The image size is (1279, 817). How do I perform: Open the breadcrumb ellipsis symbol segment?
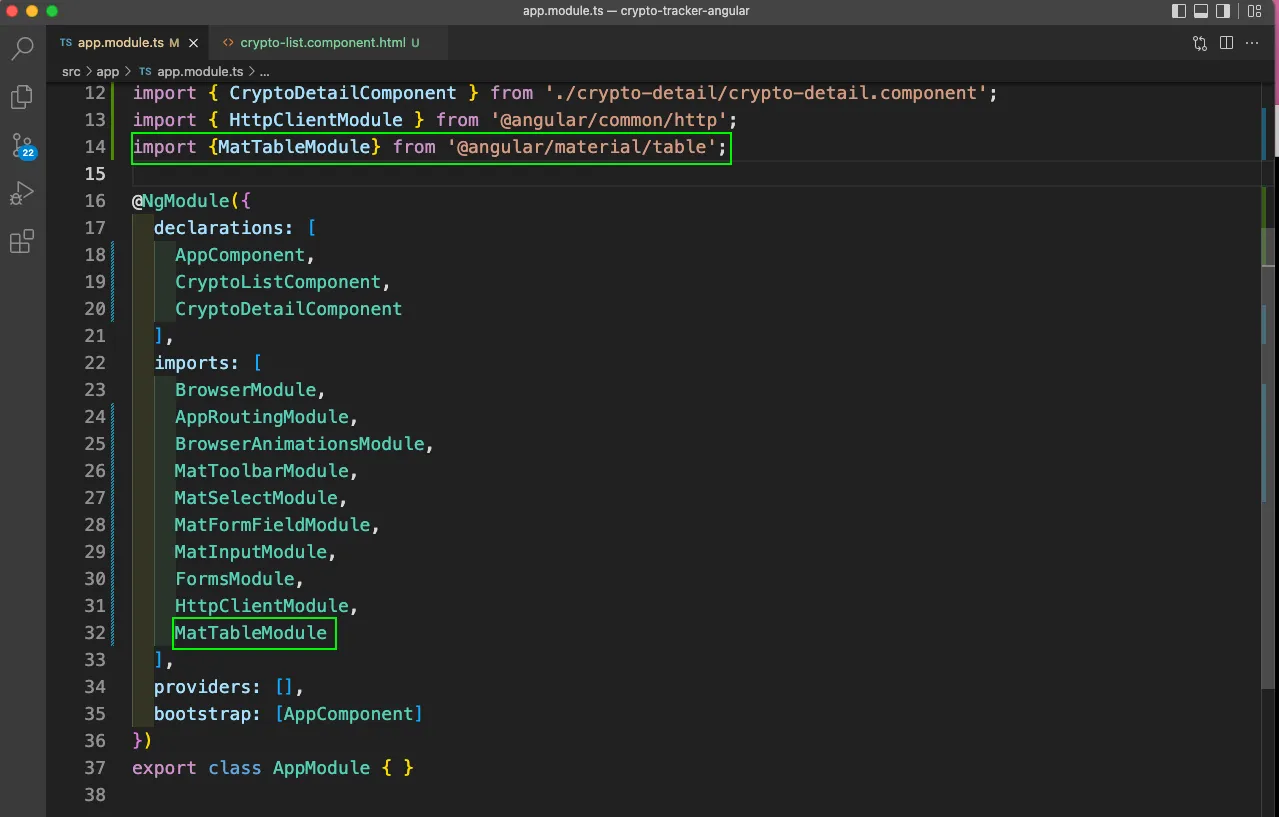(x=265, y=72)
